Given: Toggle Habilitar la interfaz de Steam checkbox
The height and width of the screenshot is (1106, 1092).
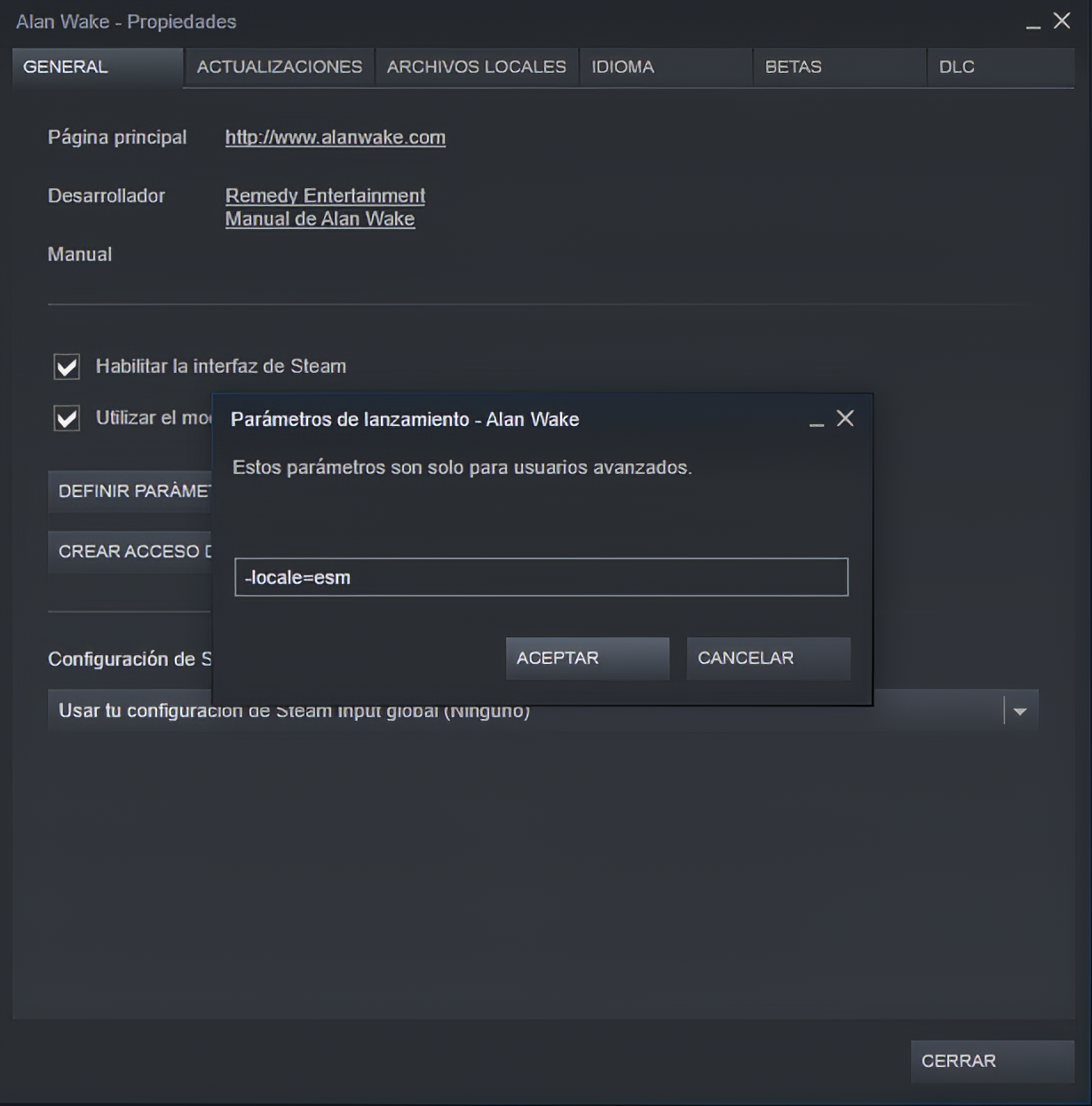Looking at the screenshot, I should coord(67,367).
